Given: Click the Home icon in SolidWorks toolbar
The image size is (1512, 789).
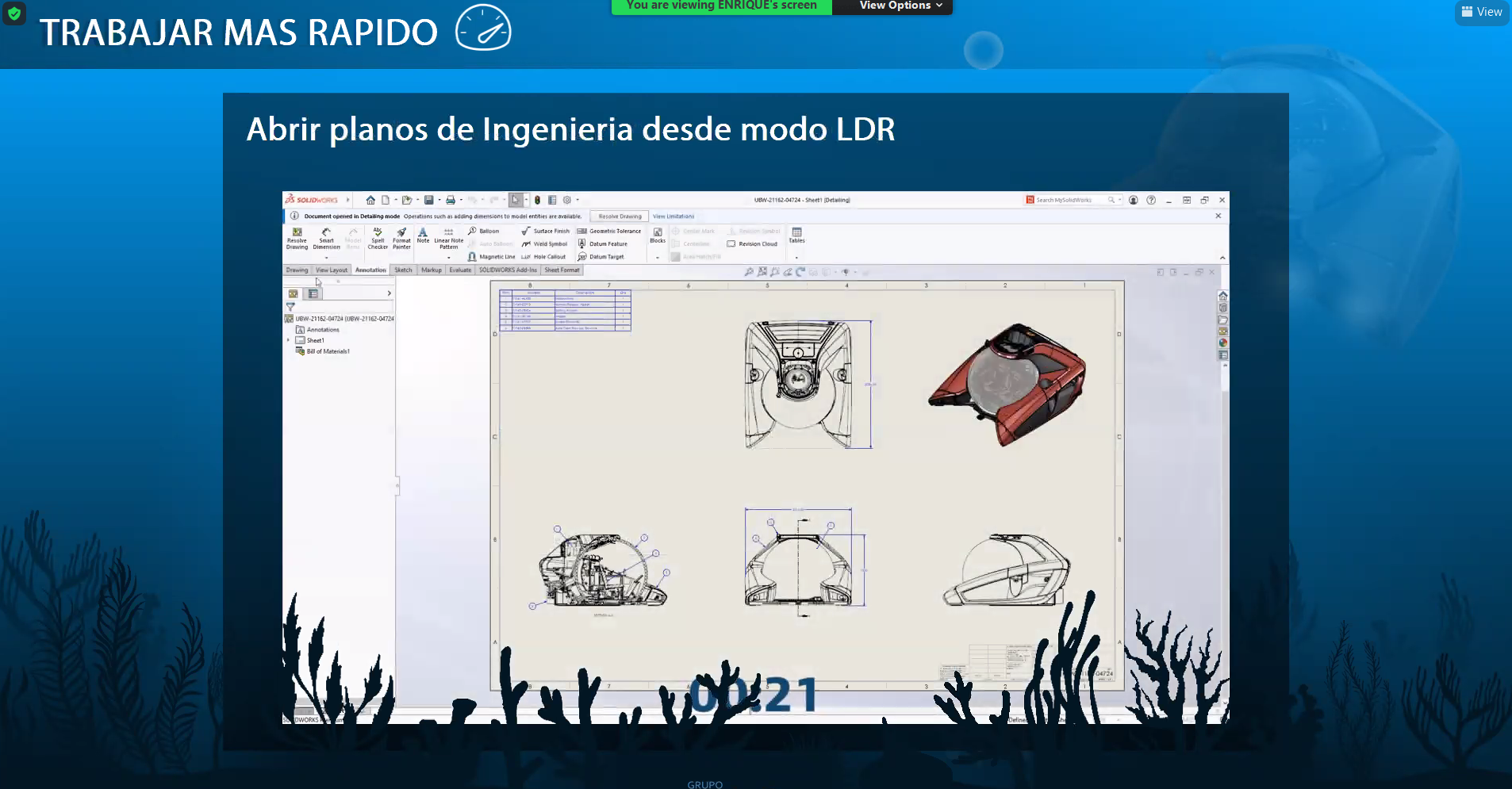Looking at the screenshot, I should pos(370,200).
